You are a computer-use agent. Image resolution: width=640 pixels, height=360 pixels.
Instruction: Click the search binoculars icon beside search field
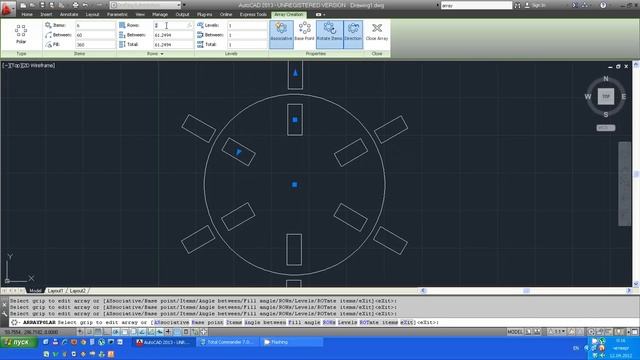click(517, 5)
